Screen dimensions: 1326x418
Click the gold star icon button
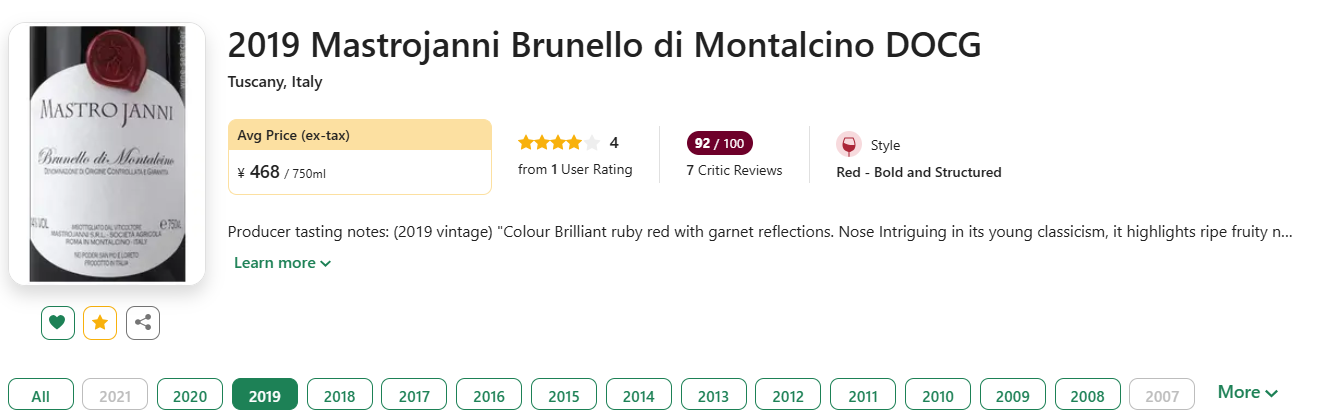tap(100, 322)
